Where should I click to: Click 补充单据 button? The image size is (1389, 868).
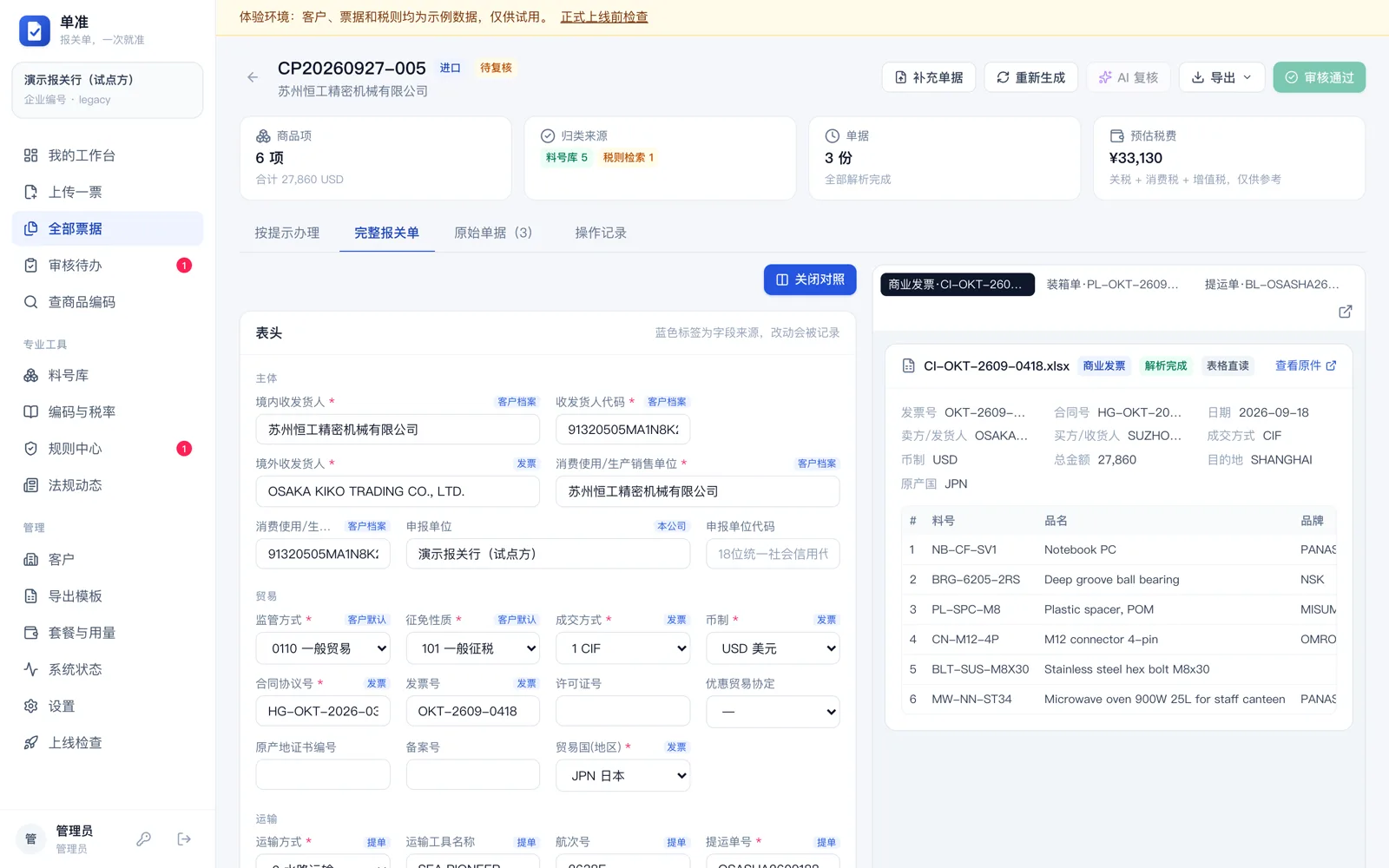tap(929, 77)
